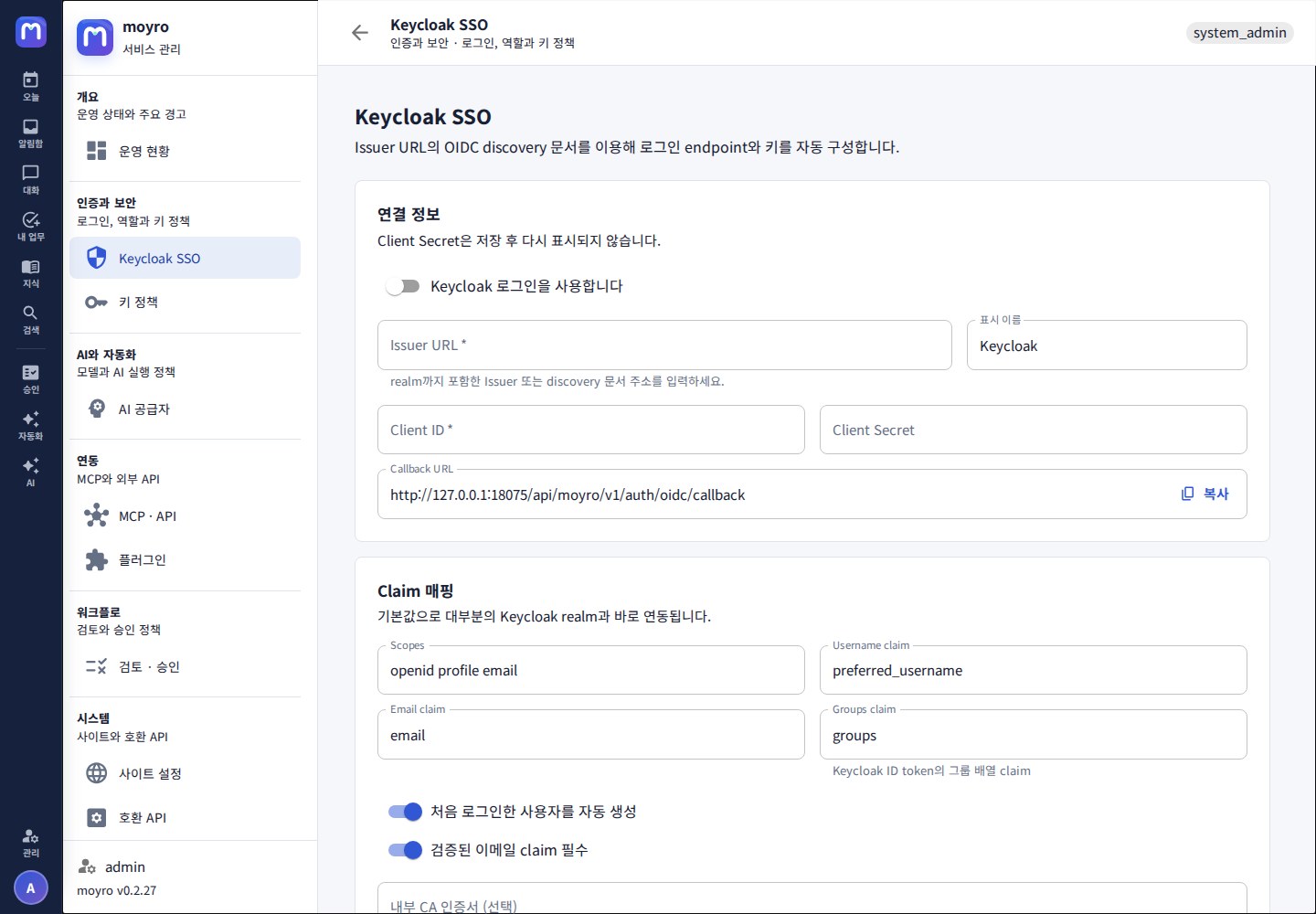Open 운영 현황 menu item
Screen dimensions: 1316x914
[185, 151]
